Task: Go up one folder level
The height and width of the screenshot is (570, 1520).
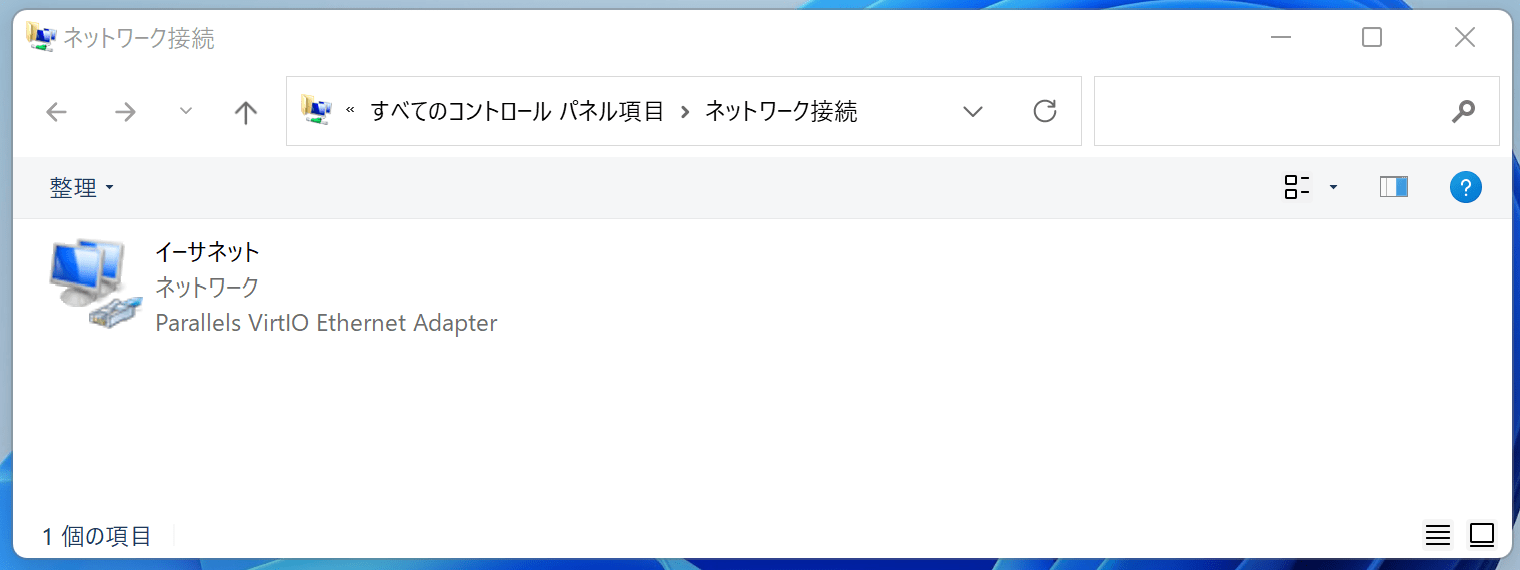Action: click(x=245, y=112)
